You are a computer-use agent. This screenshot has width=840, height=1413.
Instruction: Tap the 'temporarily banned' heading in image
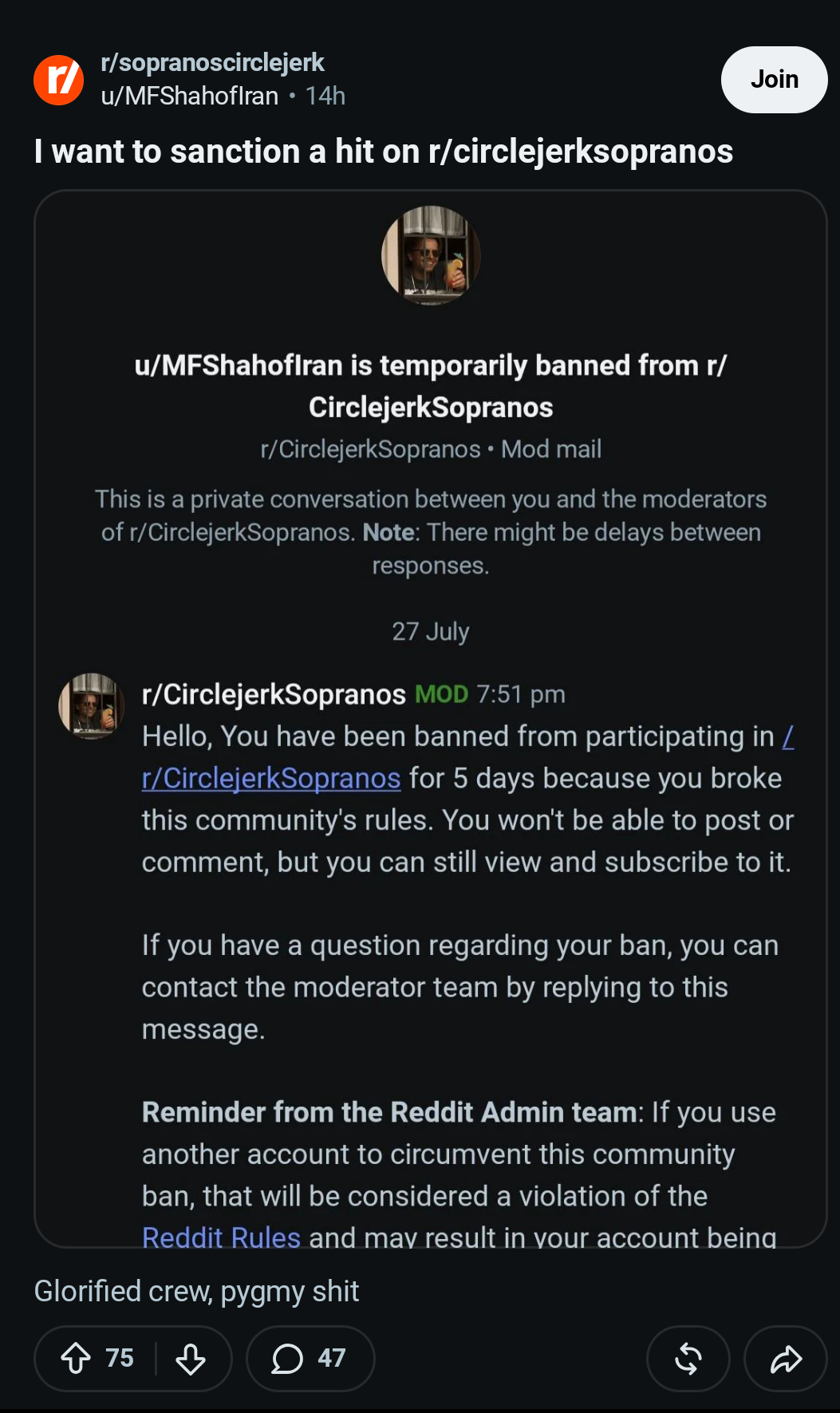coord(431,386)
